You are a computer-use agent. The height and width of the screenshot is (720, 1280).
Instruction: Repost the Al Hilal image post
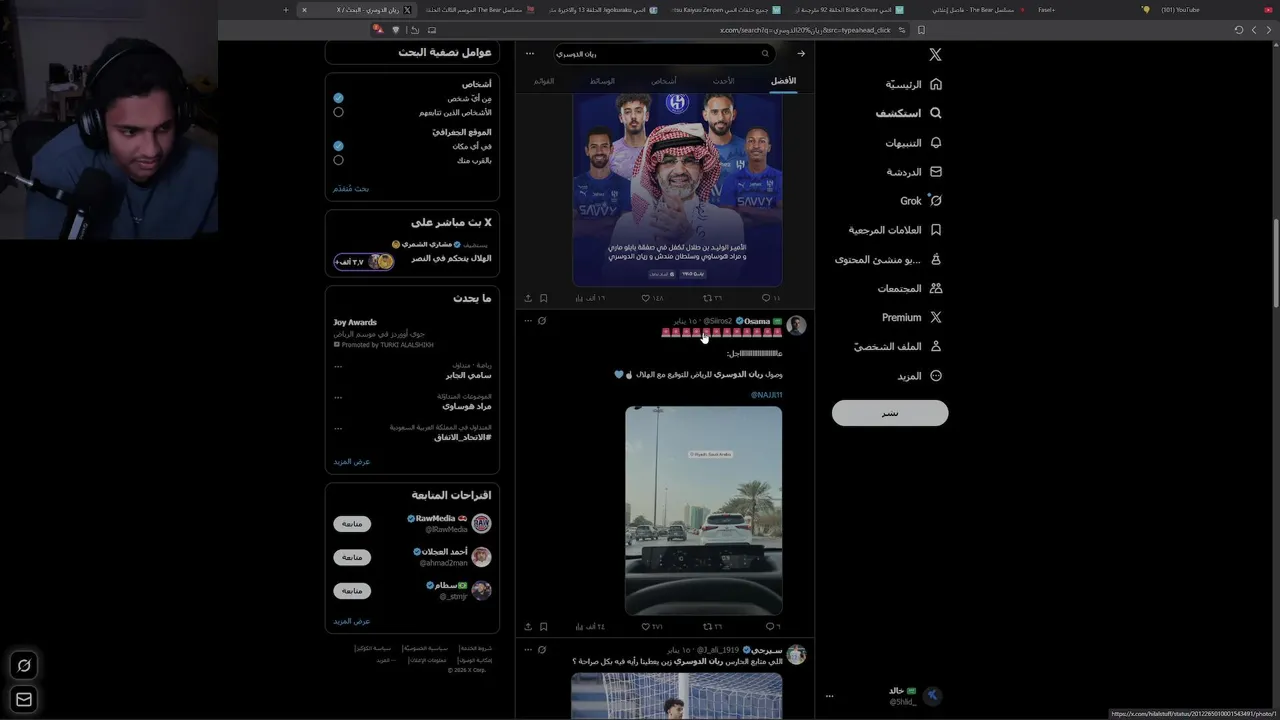click(712, 298)
